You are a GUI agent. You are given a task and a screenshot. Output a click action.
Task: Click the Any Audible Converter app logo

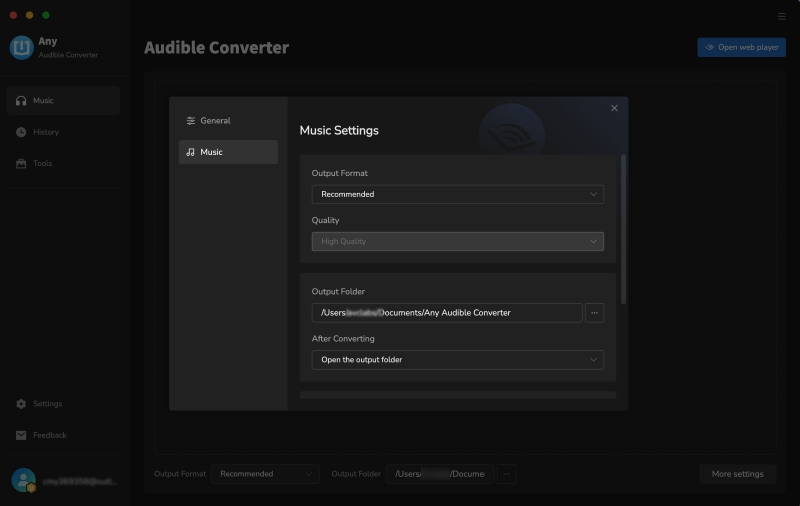point(21,47)
